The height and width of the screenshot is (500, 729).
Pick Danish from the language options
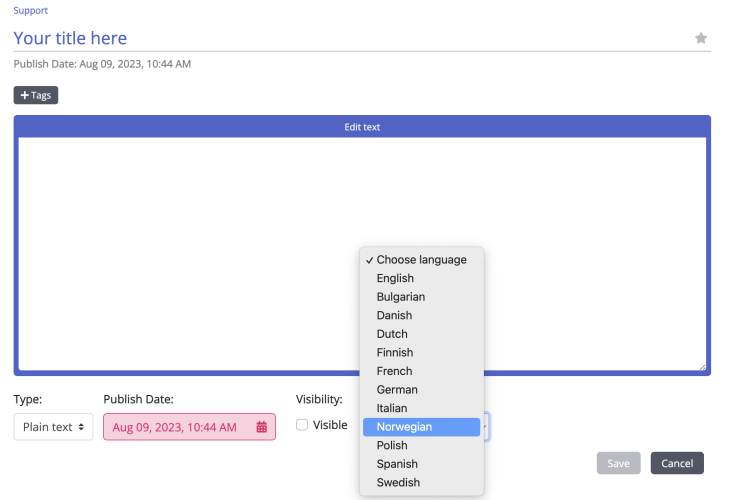pyautogui.click(x=394, y=315)
